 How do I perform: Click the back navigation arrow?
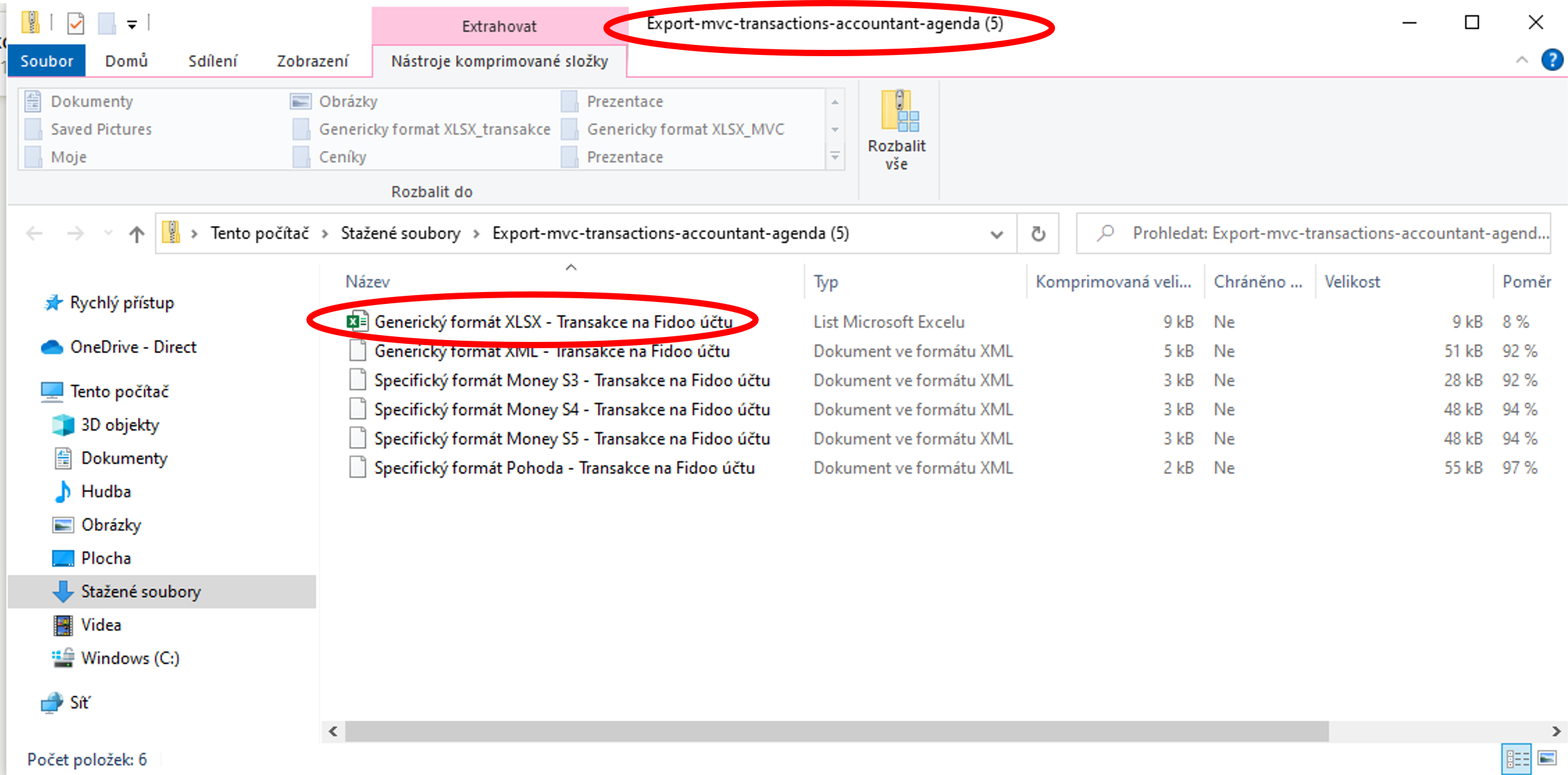(x=34, y=234)
